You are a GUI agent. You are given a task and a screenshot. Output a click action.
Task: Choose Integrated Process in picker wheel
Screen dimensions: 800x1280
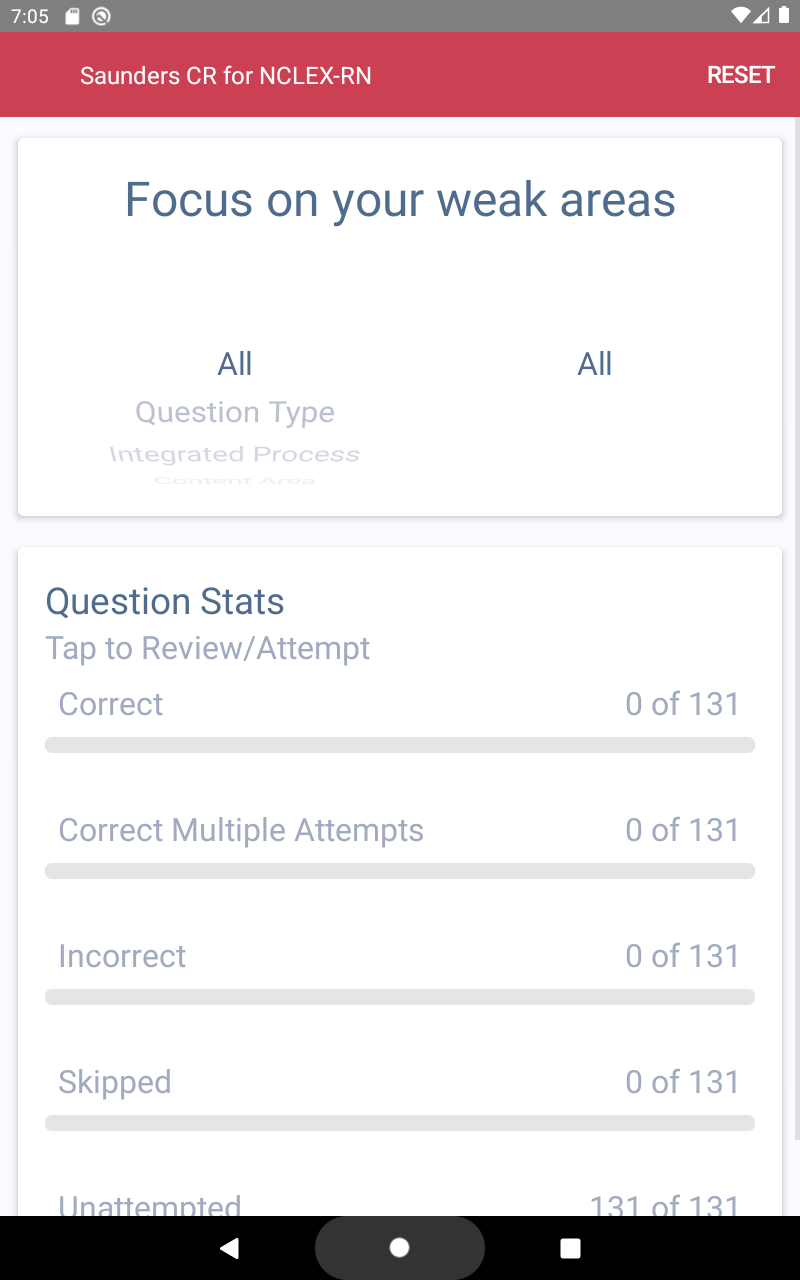click(x=235, y=454)
